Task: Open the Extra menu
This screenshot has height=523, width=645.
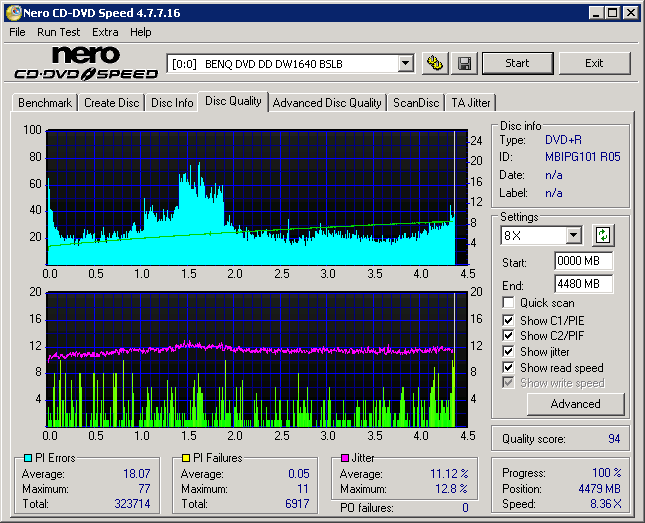Action: pyautogui.click(x=105, y=32)
